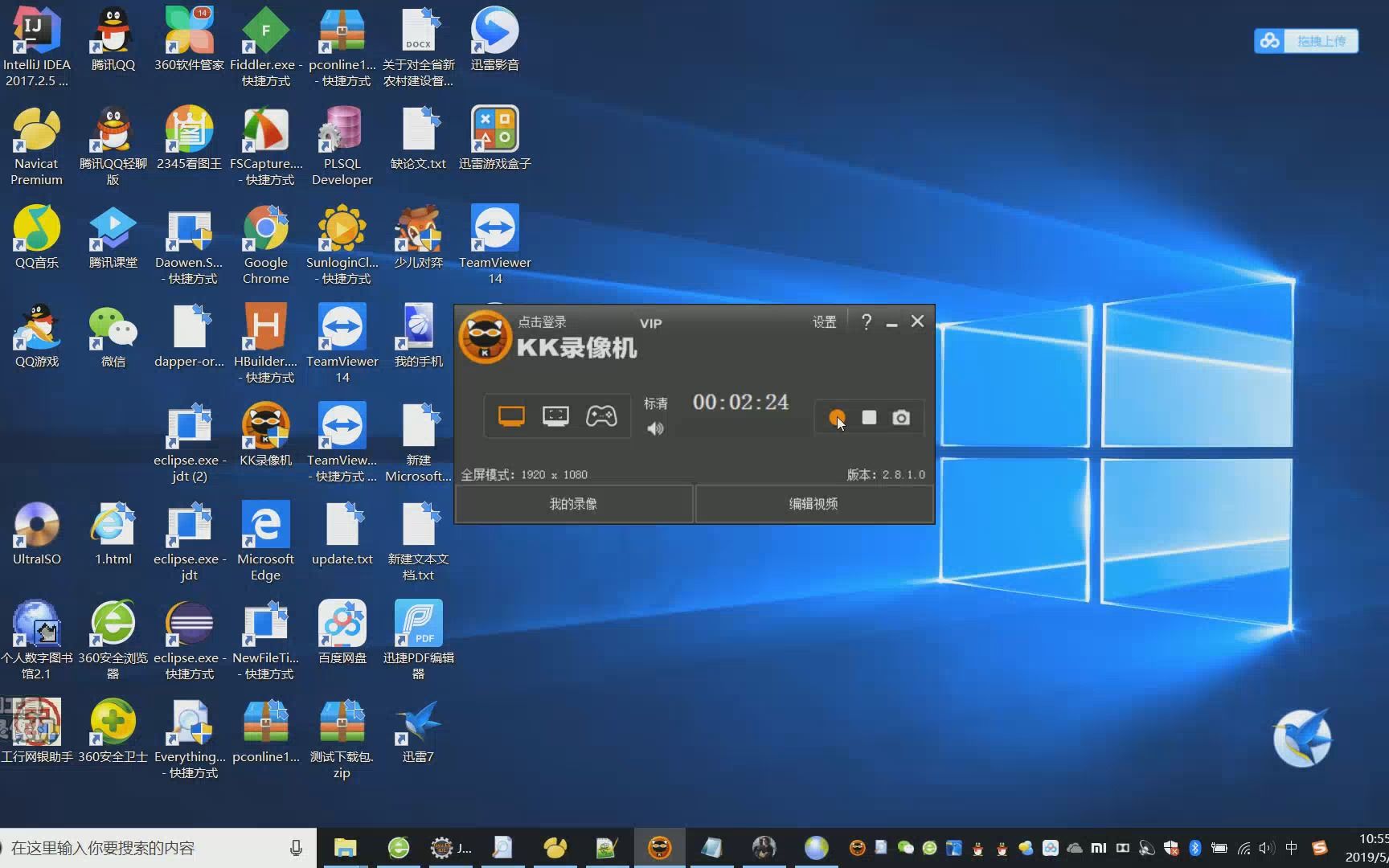The width and height of the screenshot is (1389, 868).
Task: Click 版本: 2.8.1.0 version text
Action: (x=886, y=475)
